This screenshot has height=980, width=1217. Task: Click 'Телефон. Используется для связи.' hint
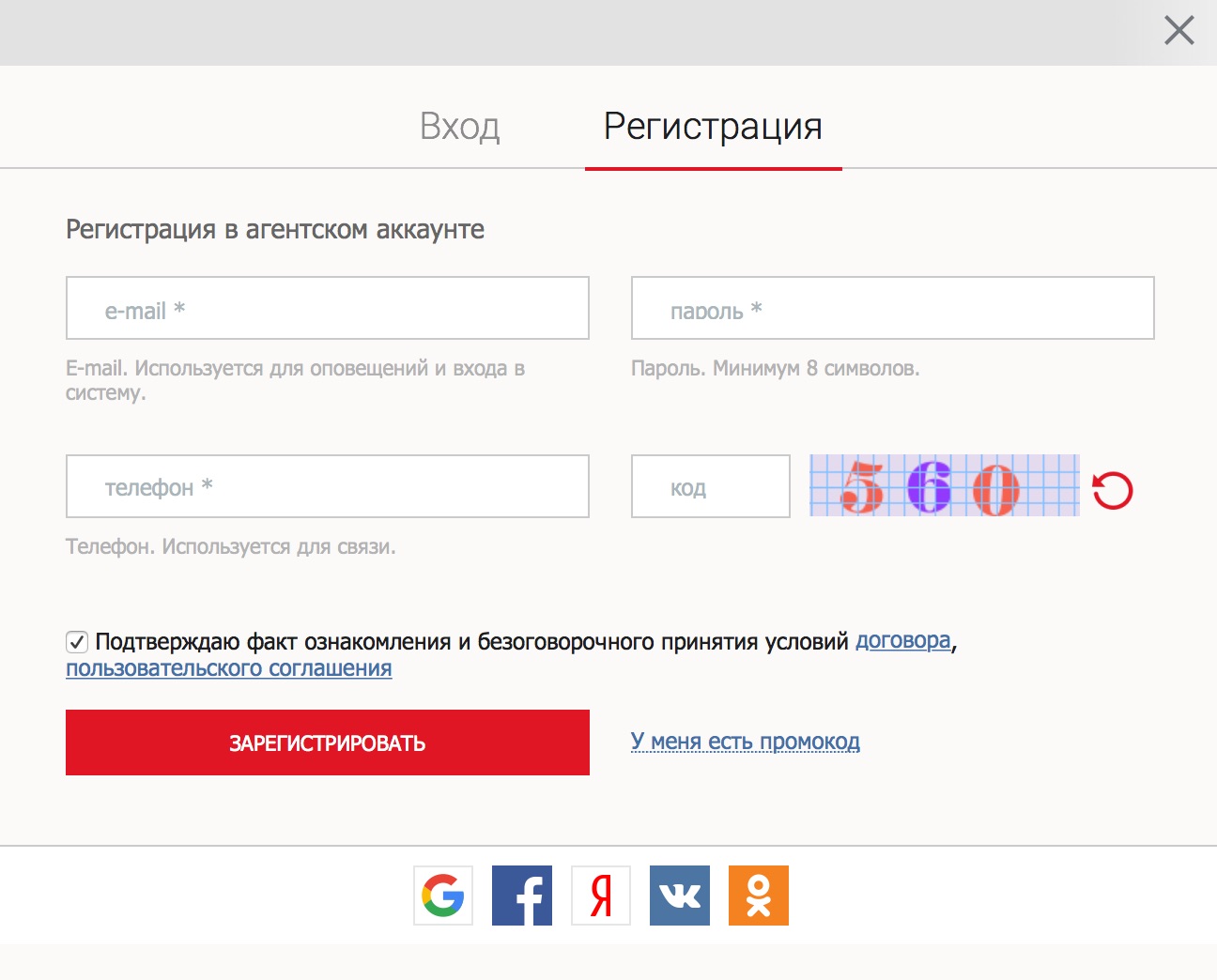coord(231,546)
